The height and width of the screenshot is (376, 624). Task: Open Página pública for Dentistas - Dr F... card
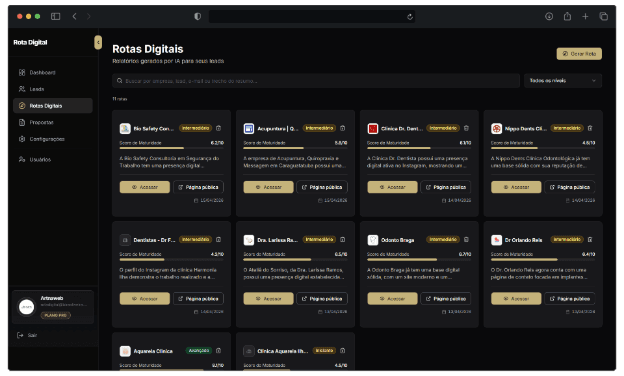(x=199, y=299)
